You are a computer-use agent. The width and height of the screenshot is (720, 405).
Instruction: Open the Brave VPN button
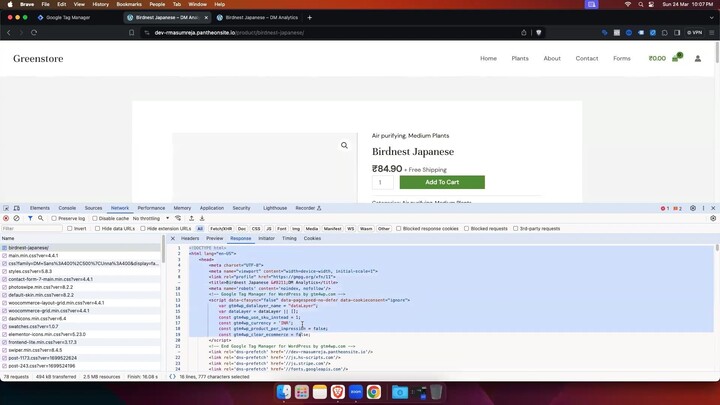coord(695,33)
